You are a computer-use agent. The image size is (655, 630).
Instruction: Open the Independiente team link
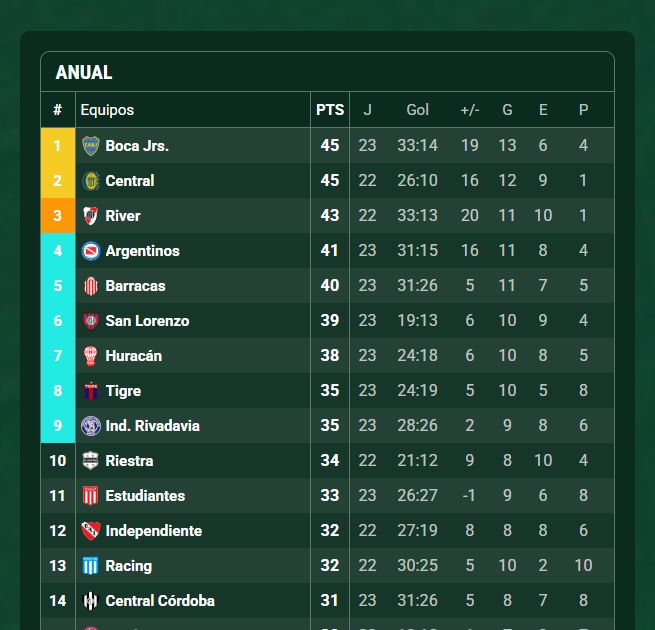pos(154,531)
